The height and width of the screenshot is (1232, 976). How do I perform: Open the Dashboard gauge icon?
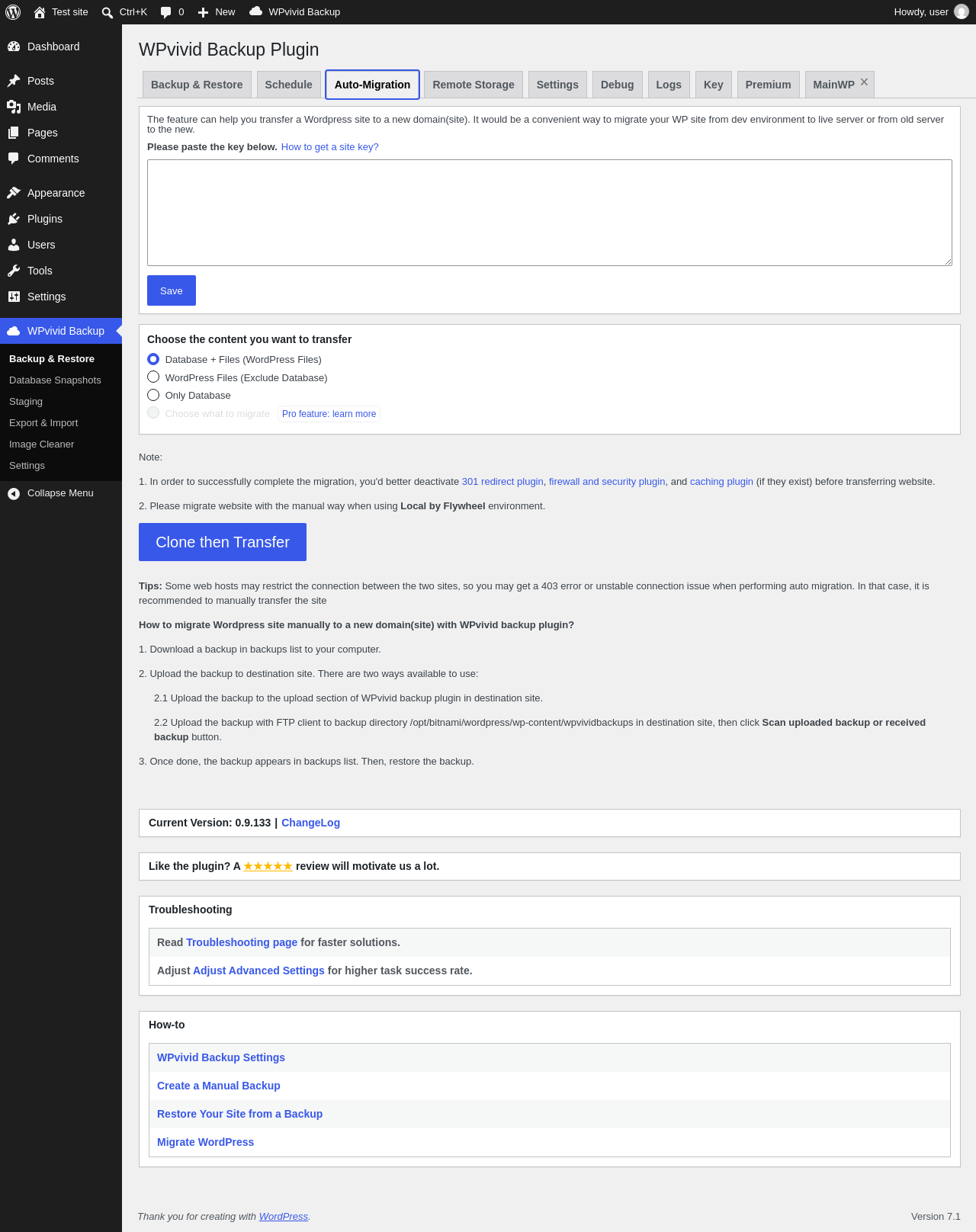14,47
